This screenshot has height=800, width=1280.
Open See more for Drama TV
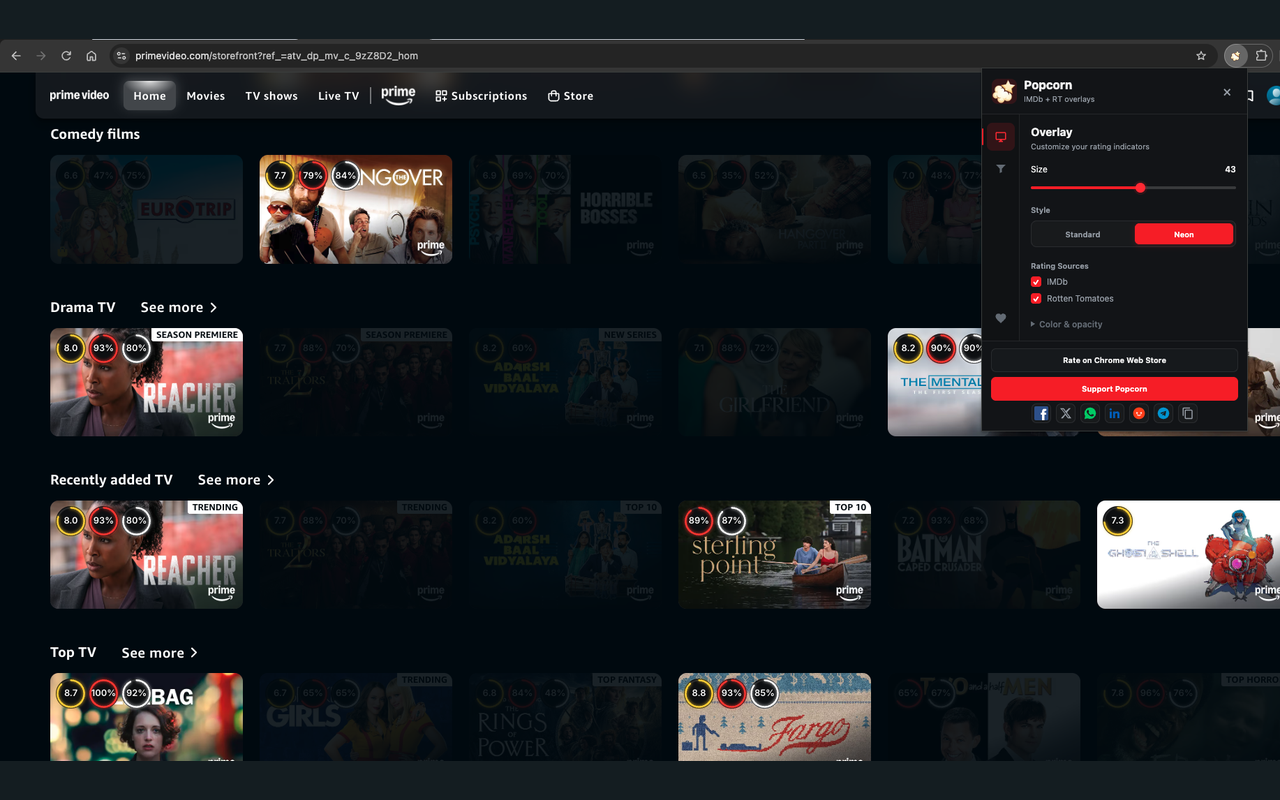[179, 307]
